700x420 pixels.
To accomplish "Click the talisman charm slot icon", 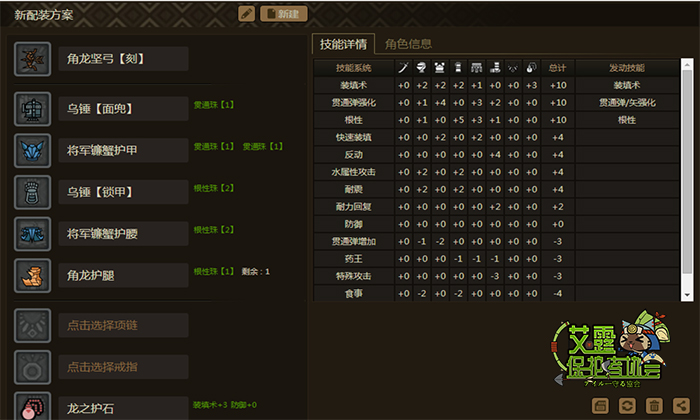I will 32,406.
